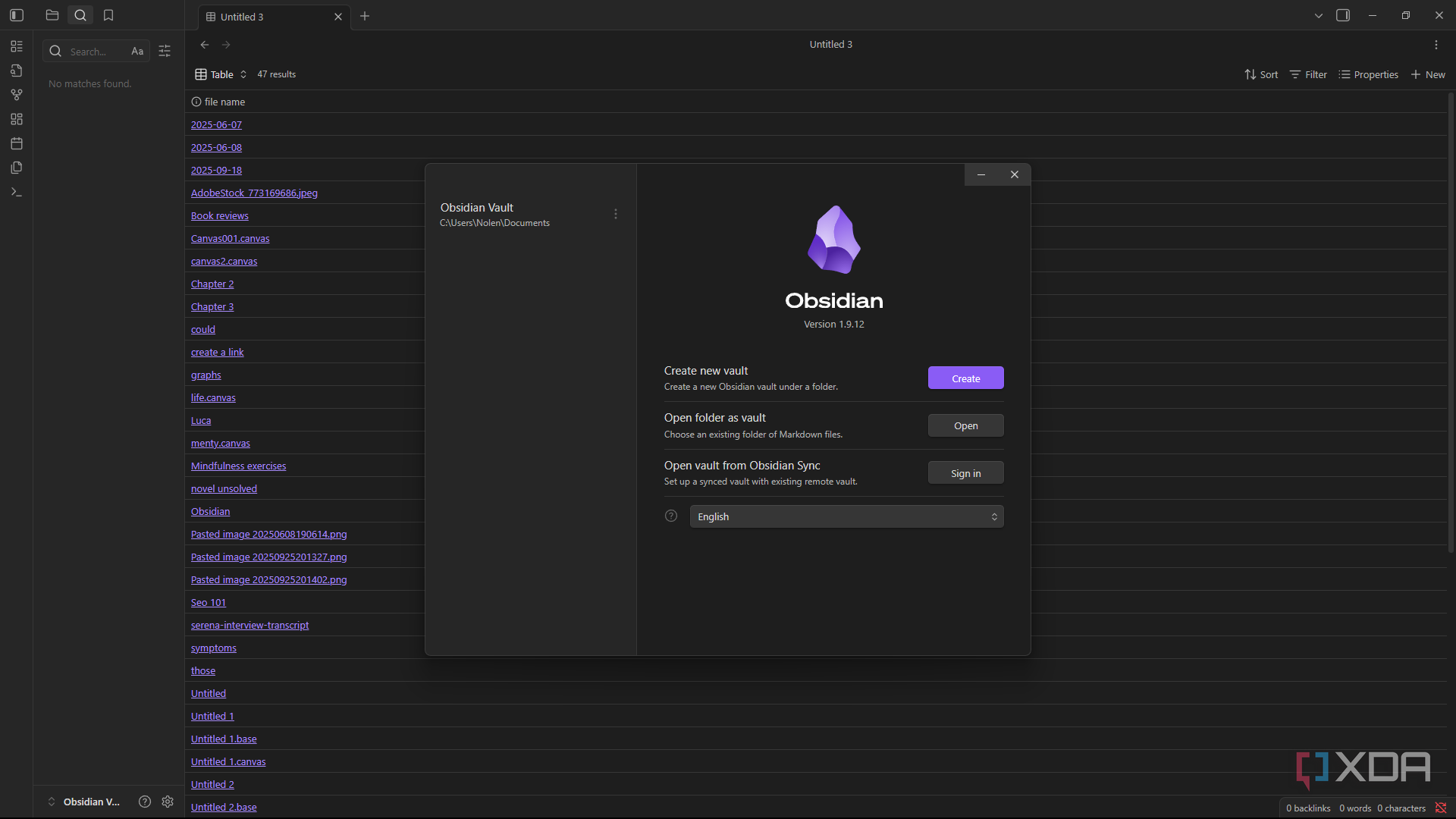Toggle match case Aa in search
The height and width of the screenshot is (819, 1456).
[137, 51]
